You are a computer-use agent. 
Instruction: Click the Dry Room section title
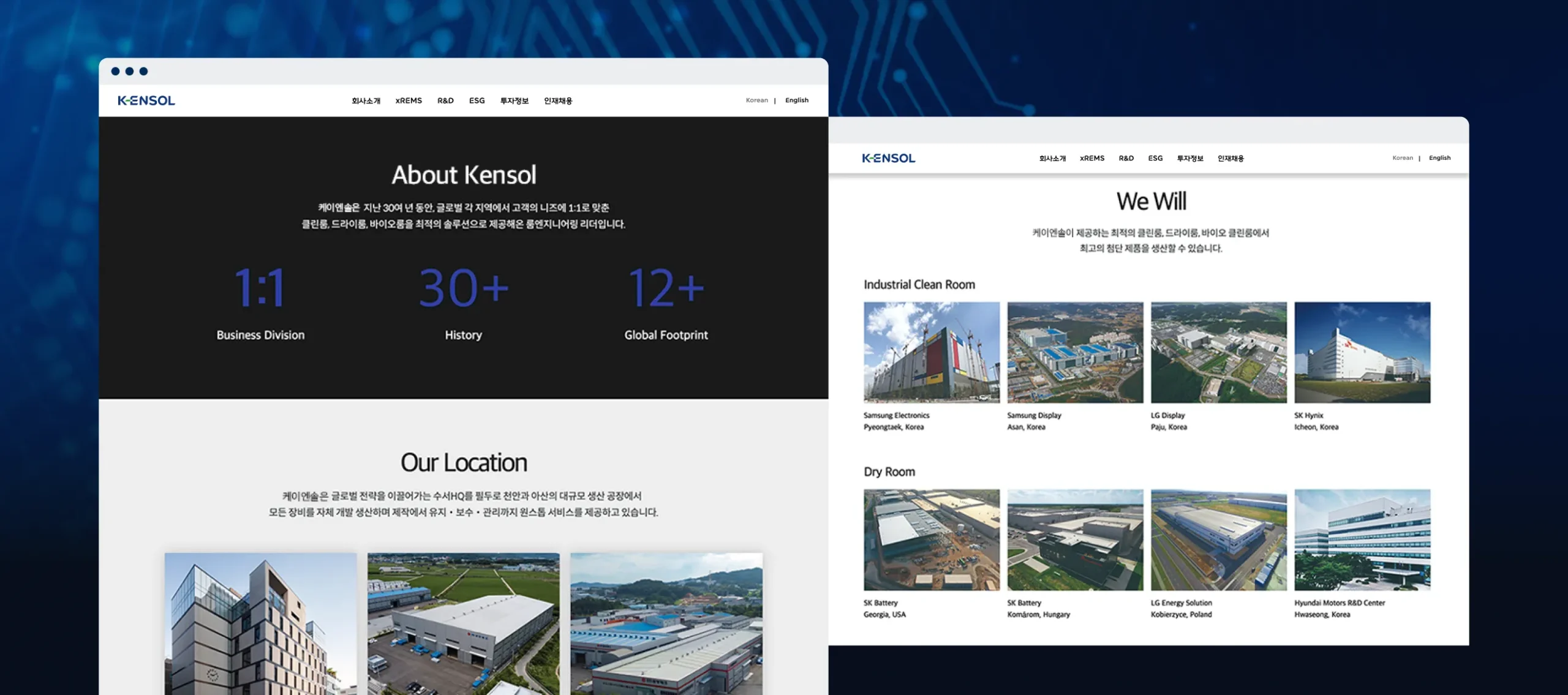(x=889, y=472)
